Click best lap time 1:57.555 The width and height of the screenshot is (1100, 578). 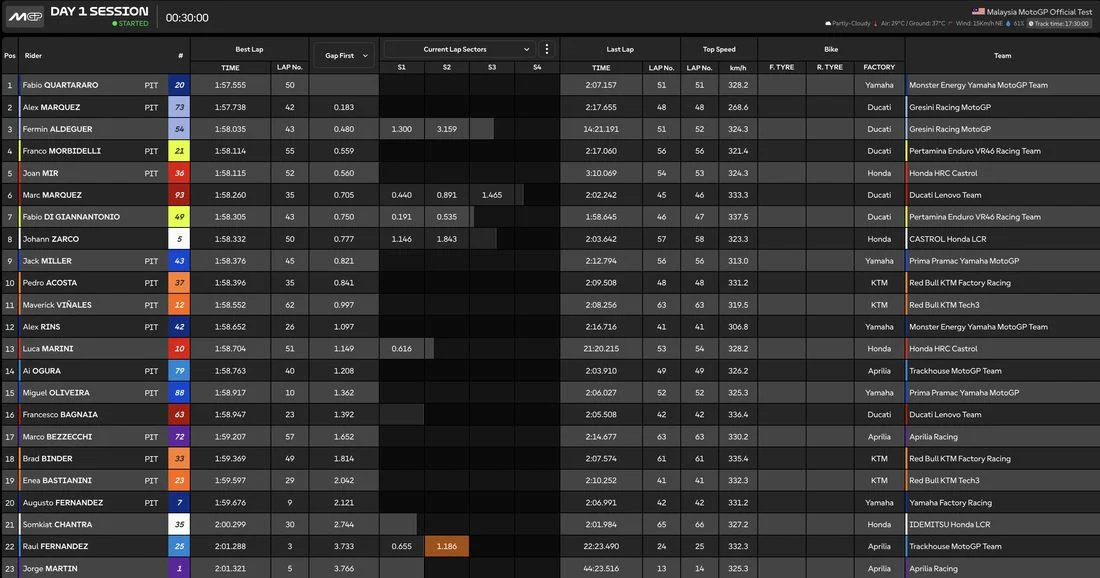coord(230,85)
